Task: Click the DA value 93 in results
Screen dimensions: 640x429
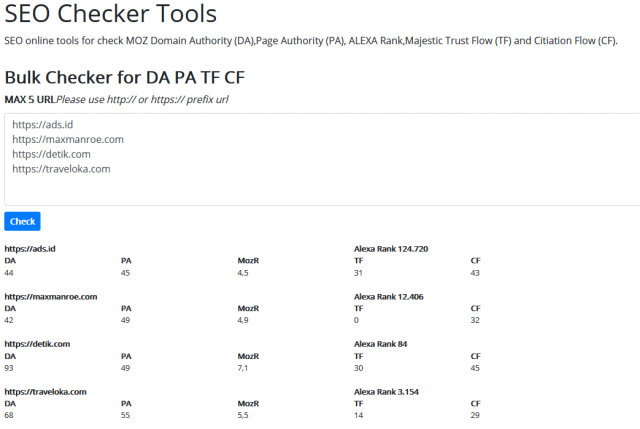Action: [9, 368]
